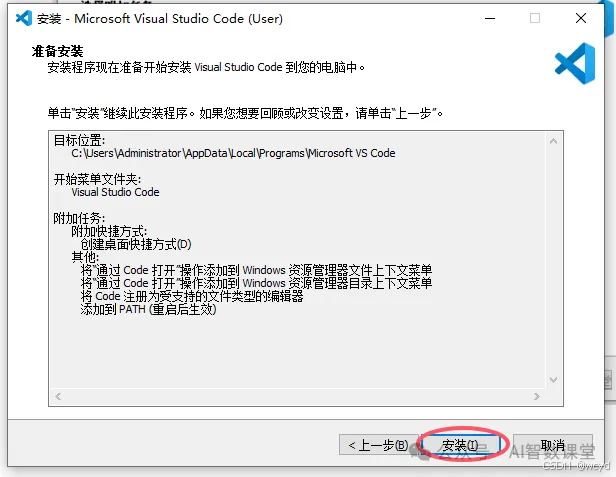616x477 pixels.
Task: Click the 目标位置 label in summary
Action: click(x=79, y=140)
